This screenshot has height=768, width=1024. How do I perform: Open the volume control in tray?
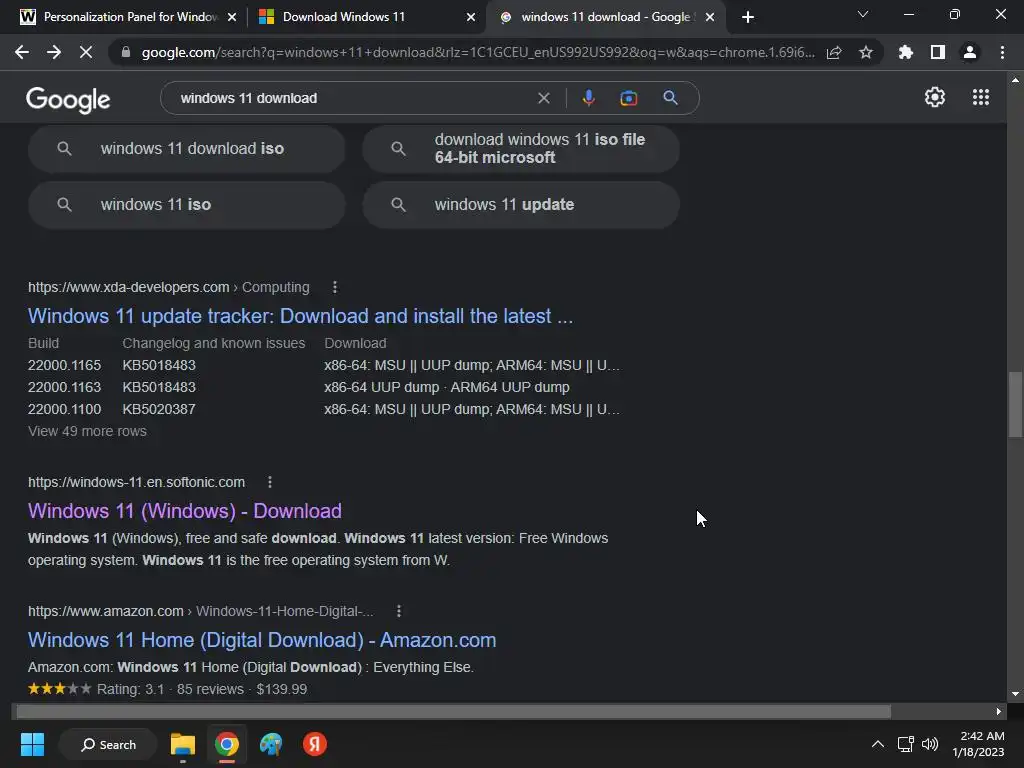click(930, 744)
